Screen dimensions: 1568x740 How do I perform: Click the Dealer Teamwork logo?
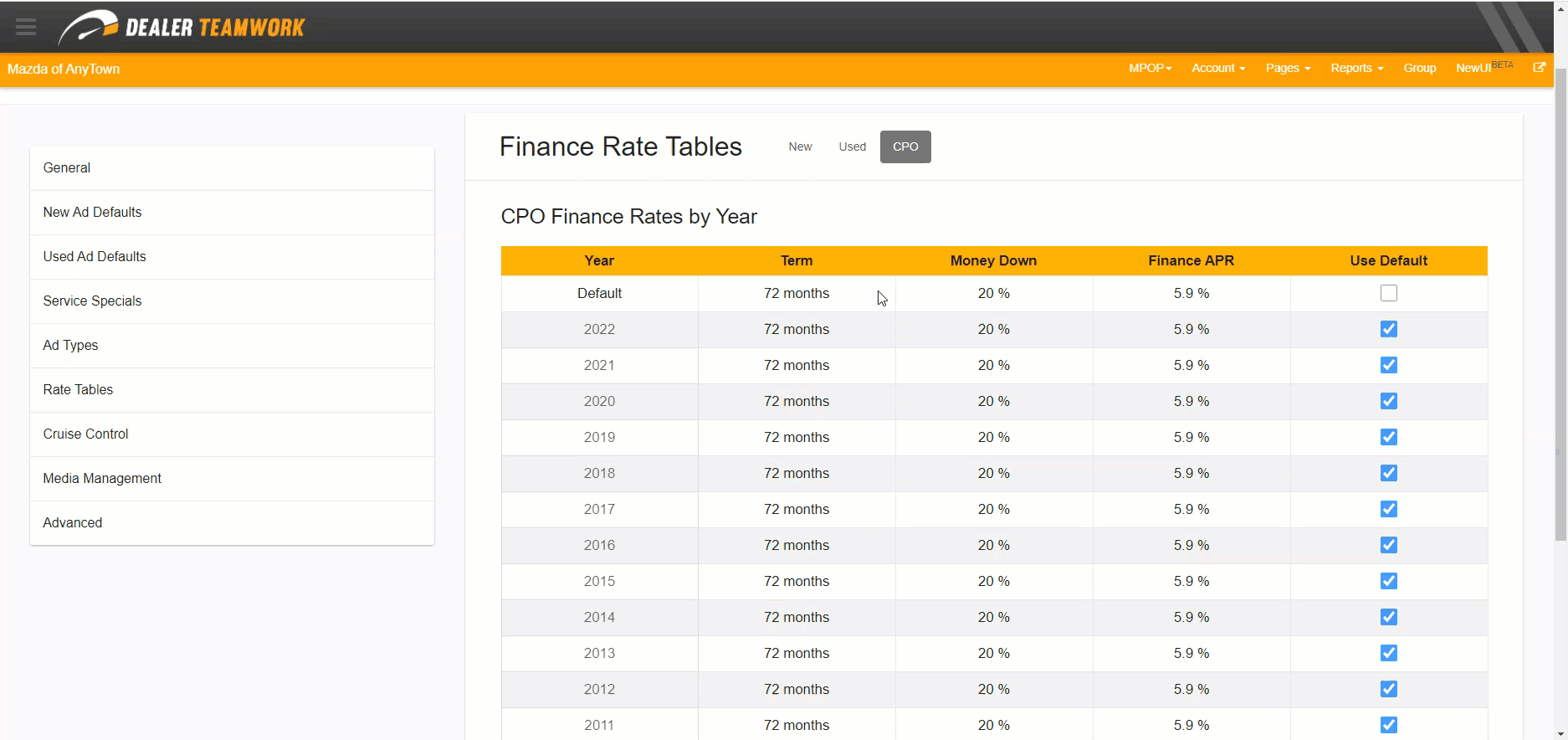point(182,27)
